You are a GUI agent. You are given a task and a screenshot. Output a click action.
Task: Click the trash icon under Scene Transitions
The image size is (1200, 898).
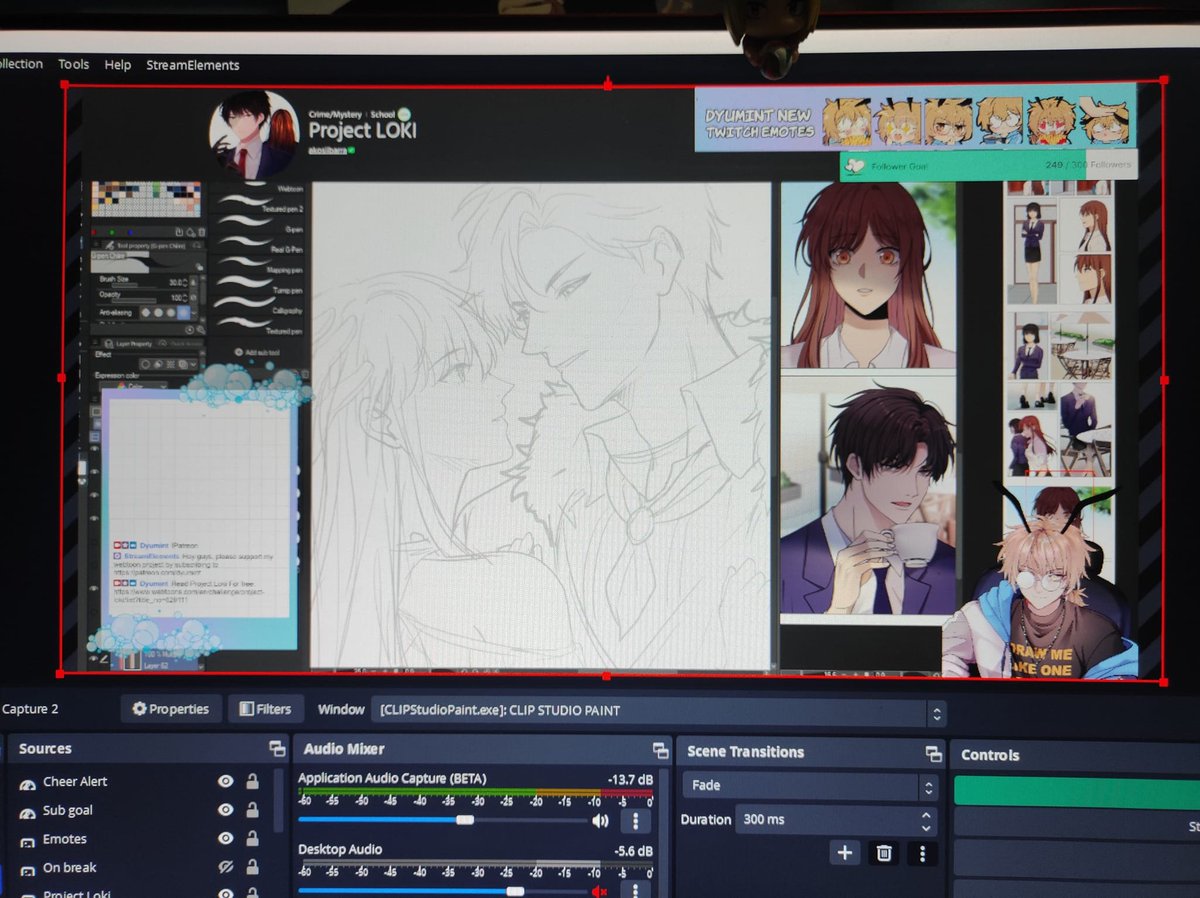point(884,853)
